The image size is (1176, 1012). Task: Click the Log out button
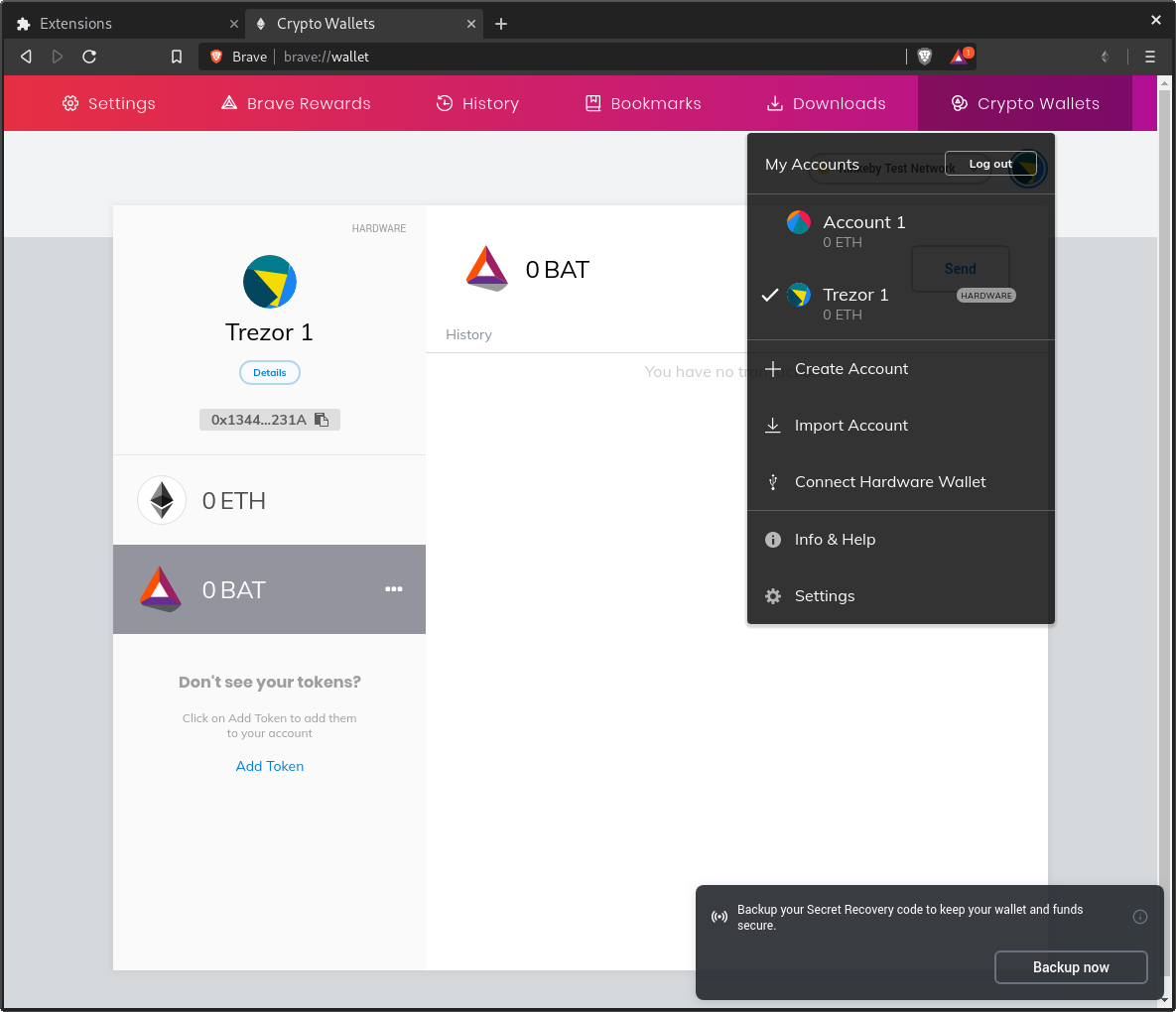(990, 164)
